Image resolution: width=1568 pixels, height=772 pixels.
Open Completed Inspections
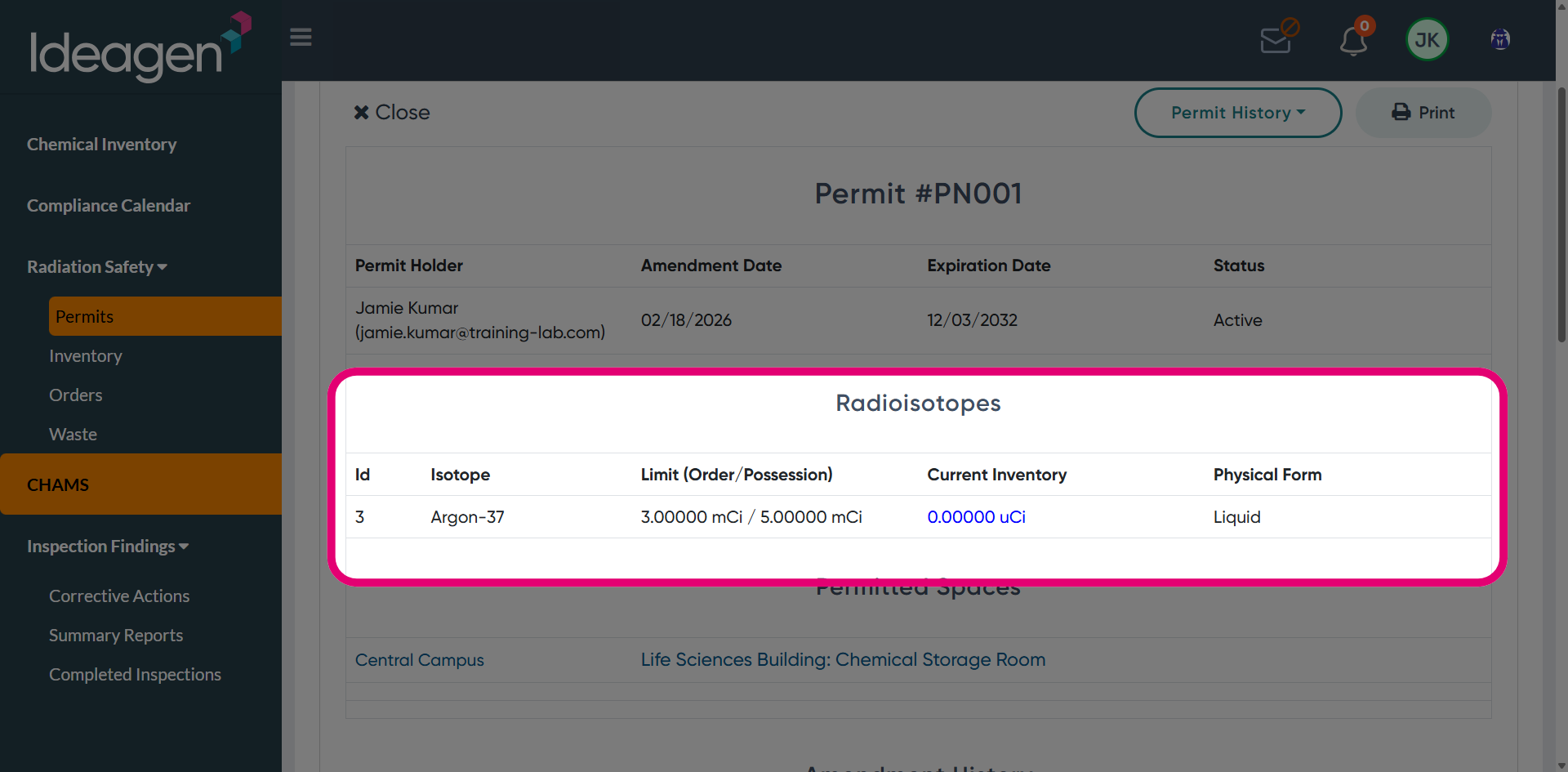pos(135,675)
